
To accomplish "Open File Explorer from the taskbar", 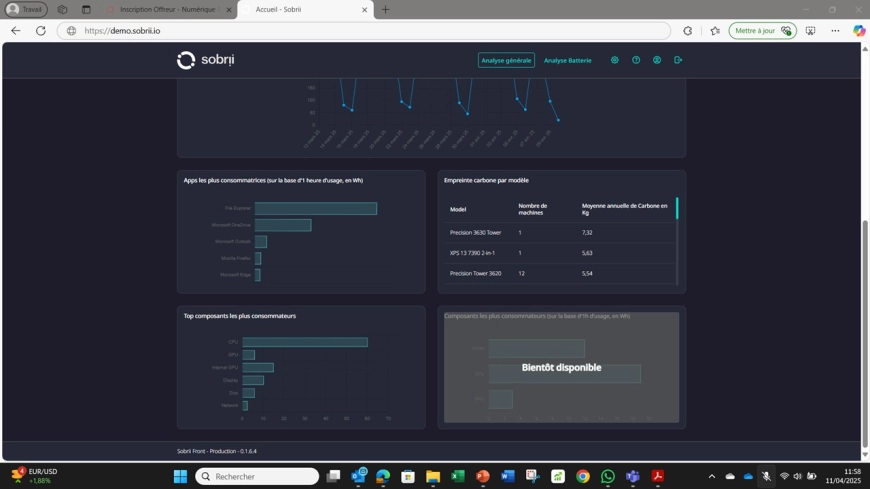I will click(x=433, y=476).
